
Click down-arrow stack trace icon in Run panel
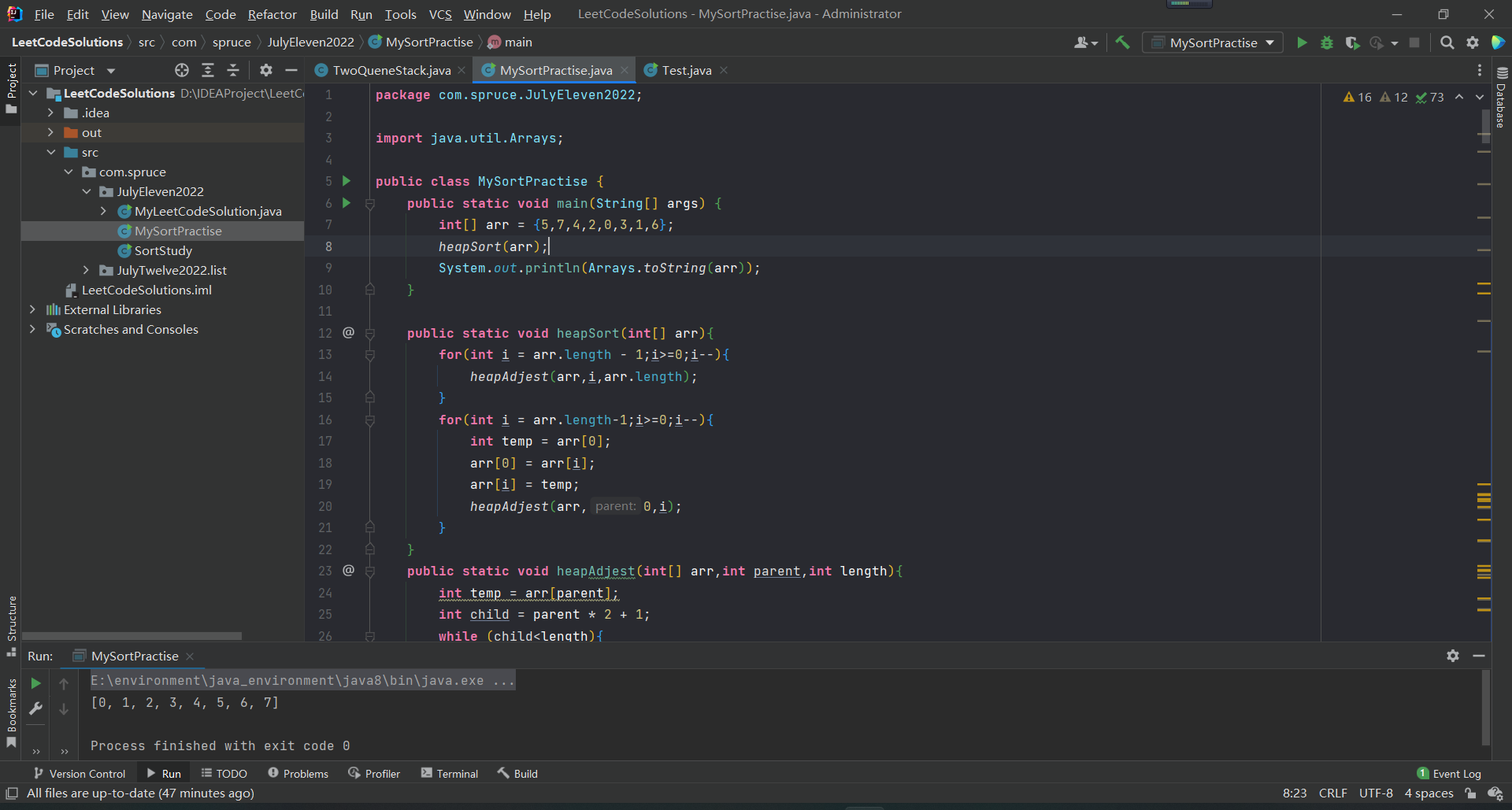[x=64, y=708]
